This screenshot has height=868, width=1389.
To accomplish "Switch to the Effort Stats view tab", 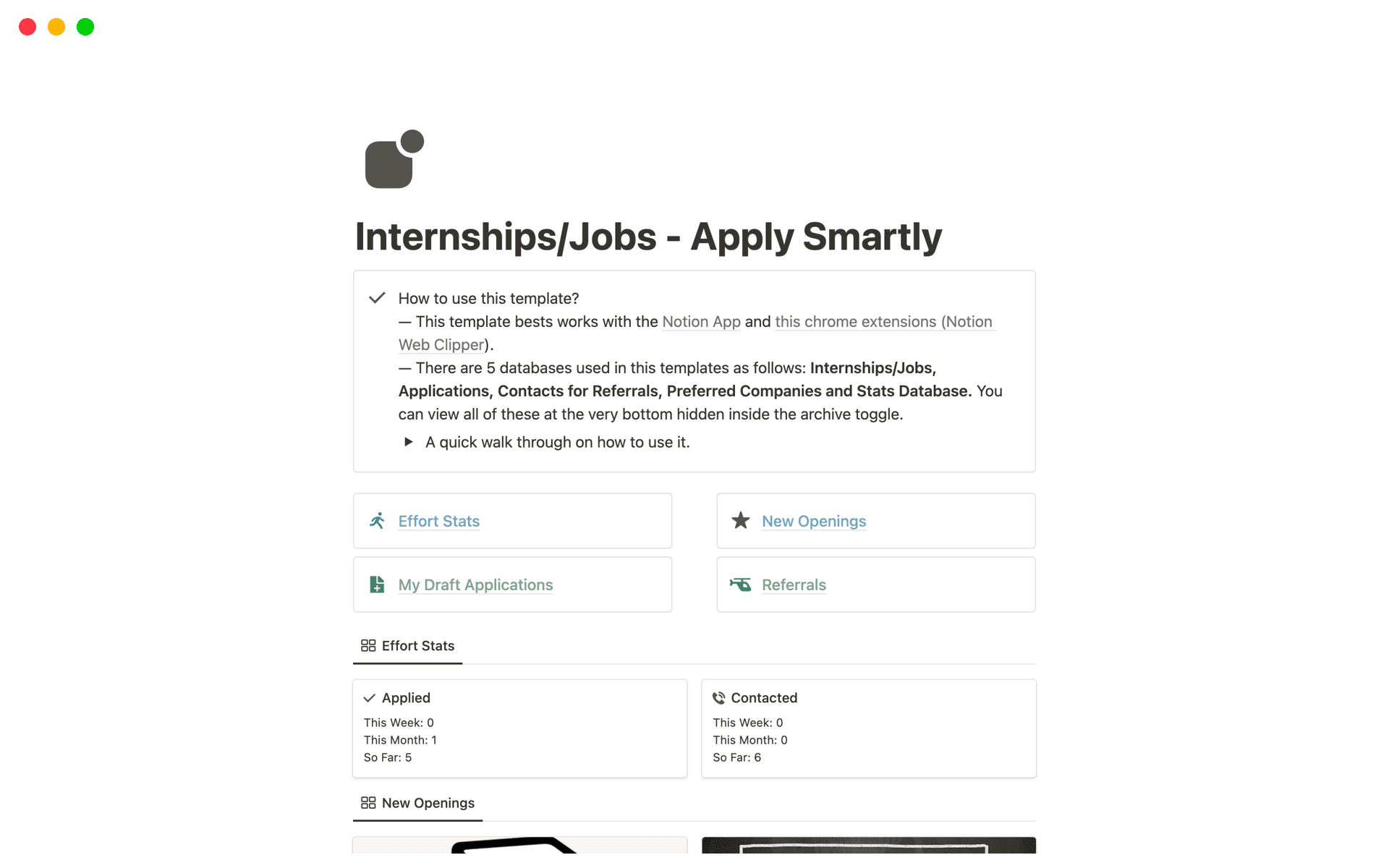I will pos(417,646).
